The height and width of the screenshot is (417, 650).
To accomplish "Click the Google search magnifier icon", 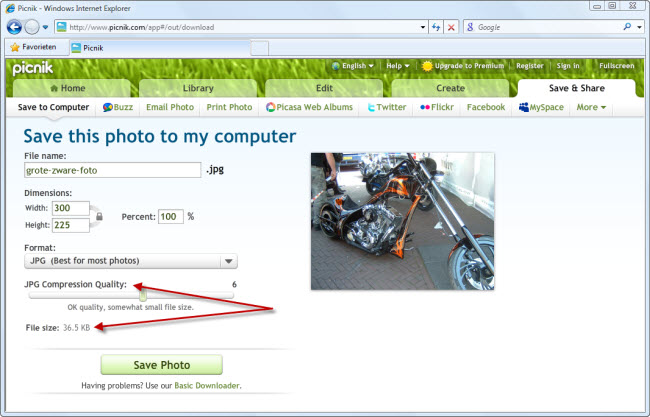I will pyautogui.click(x=627, y=27).
